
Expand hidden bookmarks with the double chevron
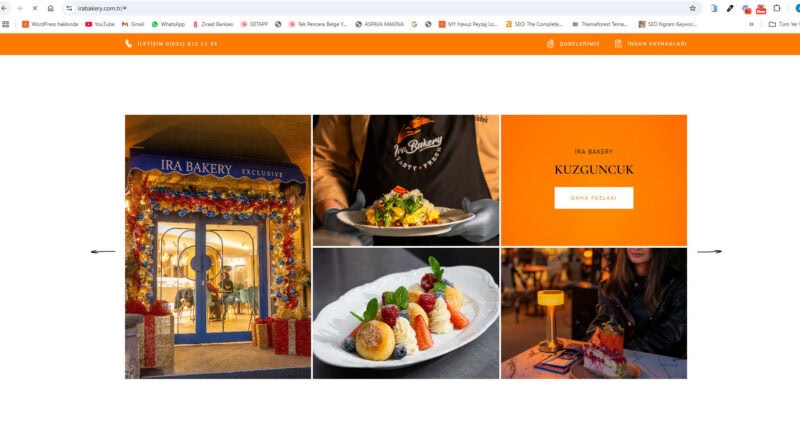(x=751, y=24)
